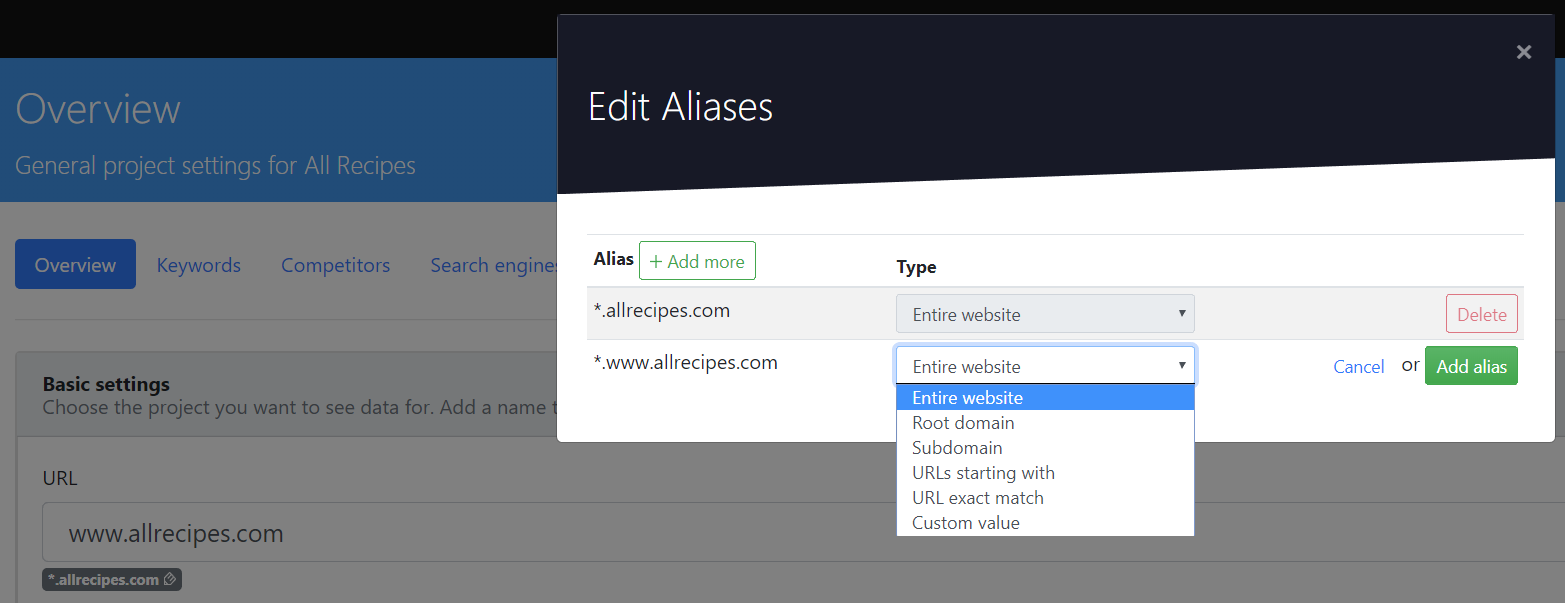Click the 'Type' column header
This screenshot has width=1565, height=603.
pyautogui.click(x=916, y=267)
